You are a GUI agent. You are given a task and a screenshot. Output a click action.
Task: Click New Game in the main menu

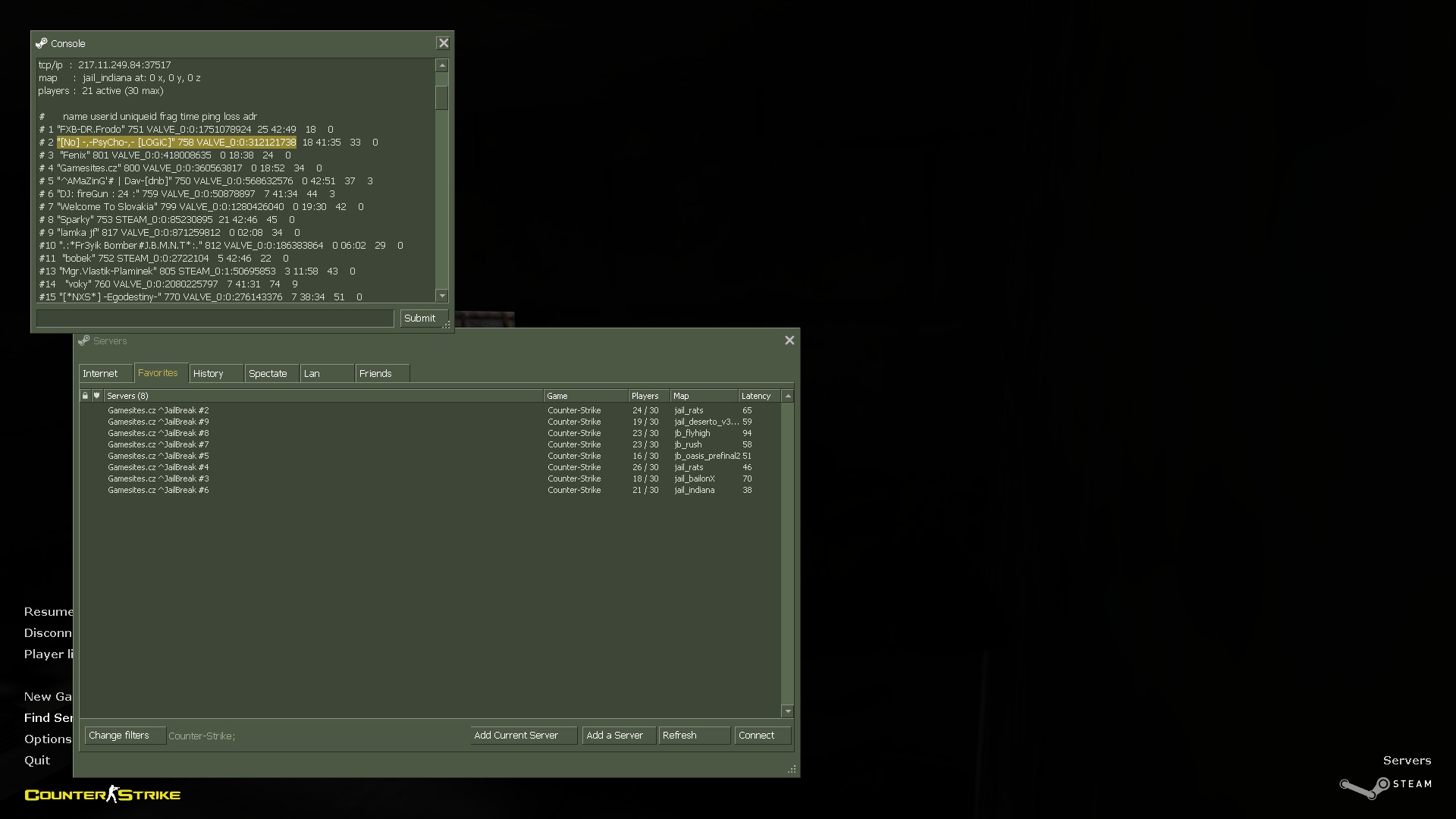(48, 697)
